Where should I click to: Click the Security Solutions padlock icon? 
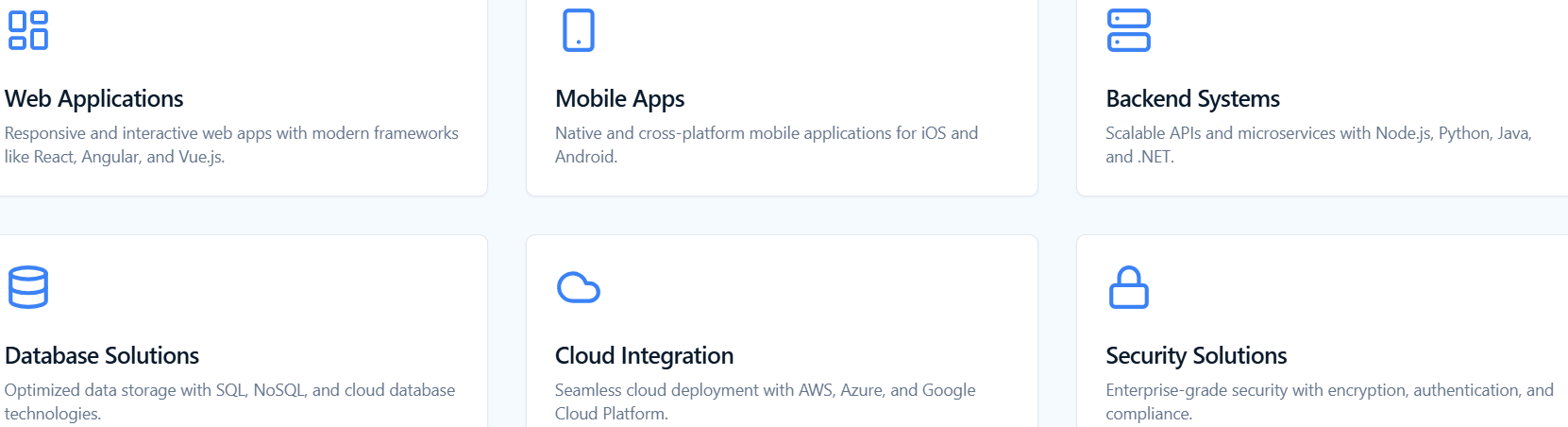(1128, 287)
